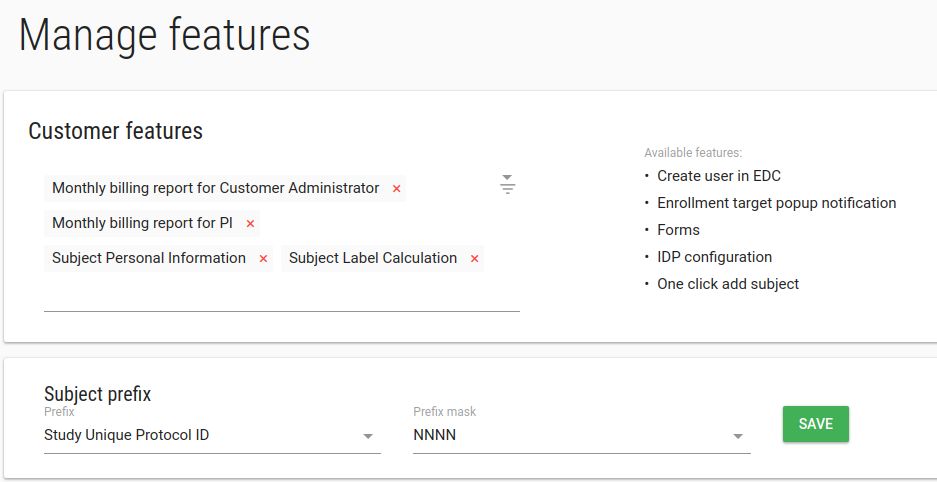This screenshot has width=937, height=482.
Task: Remove Subject Personal Information chip
Action: pos(263,259)
